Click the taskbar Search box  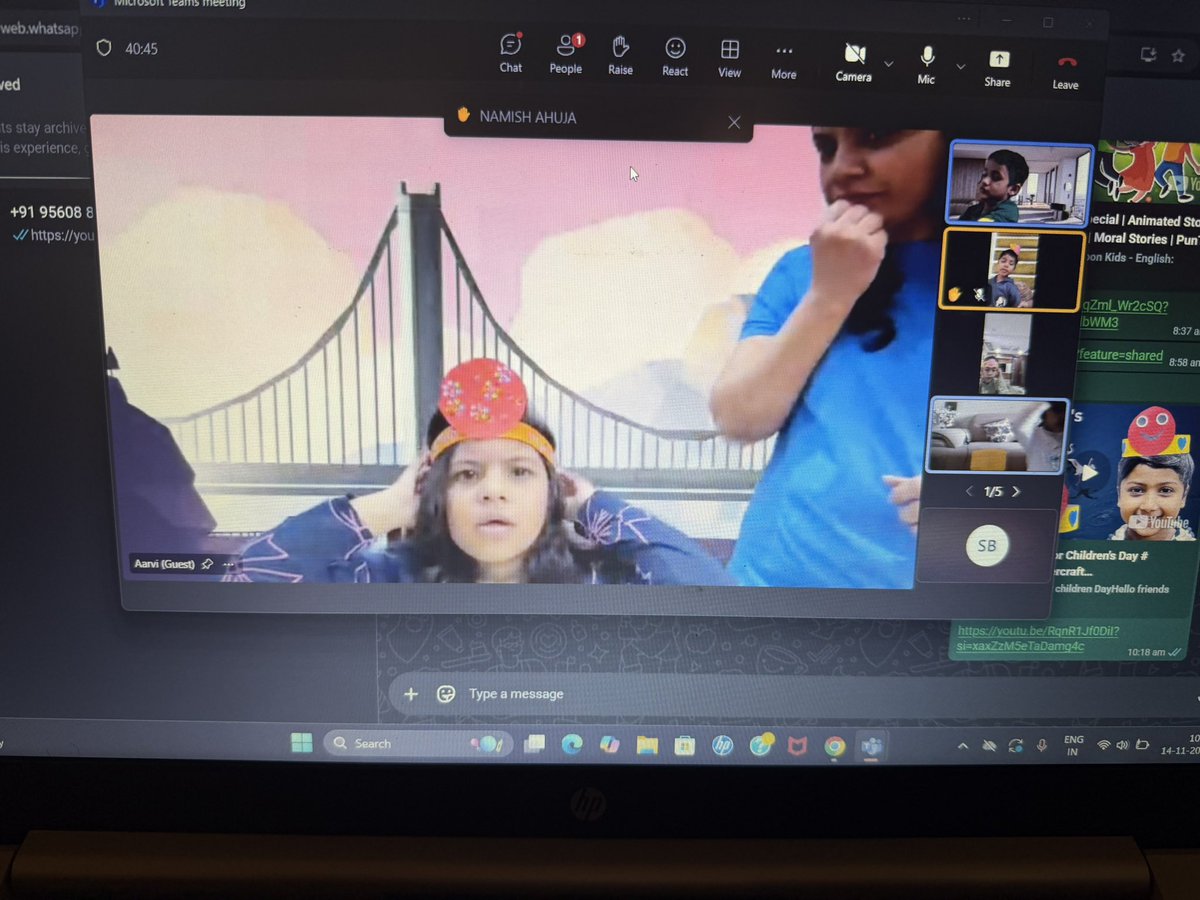[x=420, y=744]
